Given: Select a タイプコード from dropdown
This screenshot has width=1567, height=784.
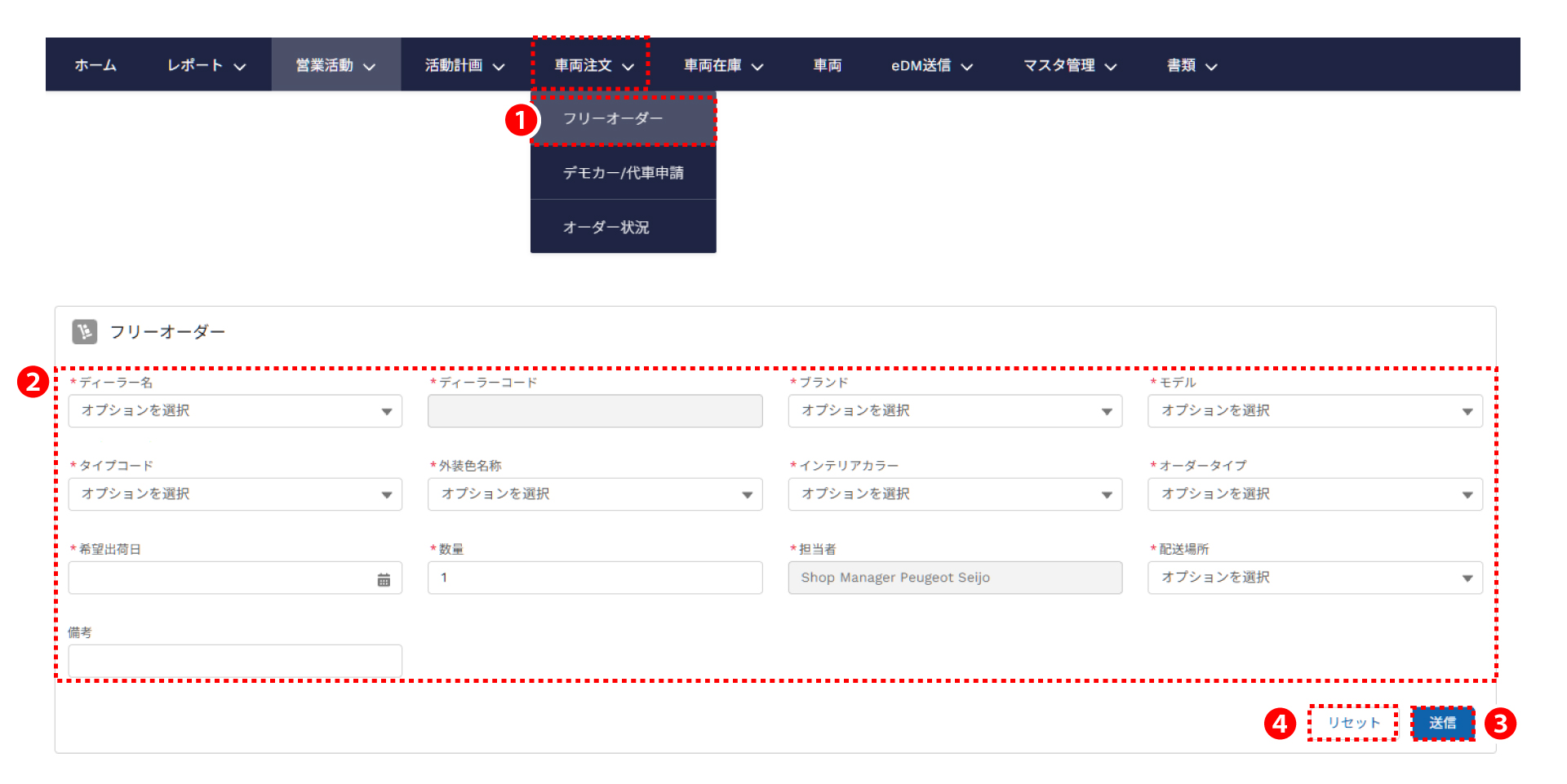Looking at the screenshot, I should [235, 494].
